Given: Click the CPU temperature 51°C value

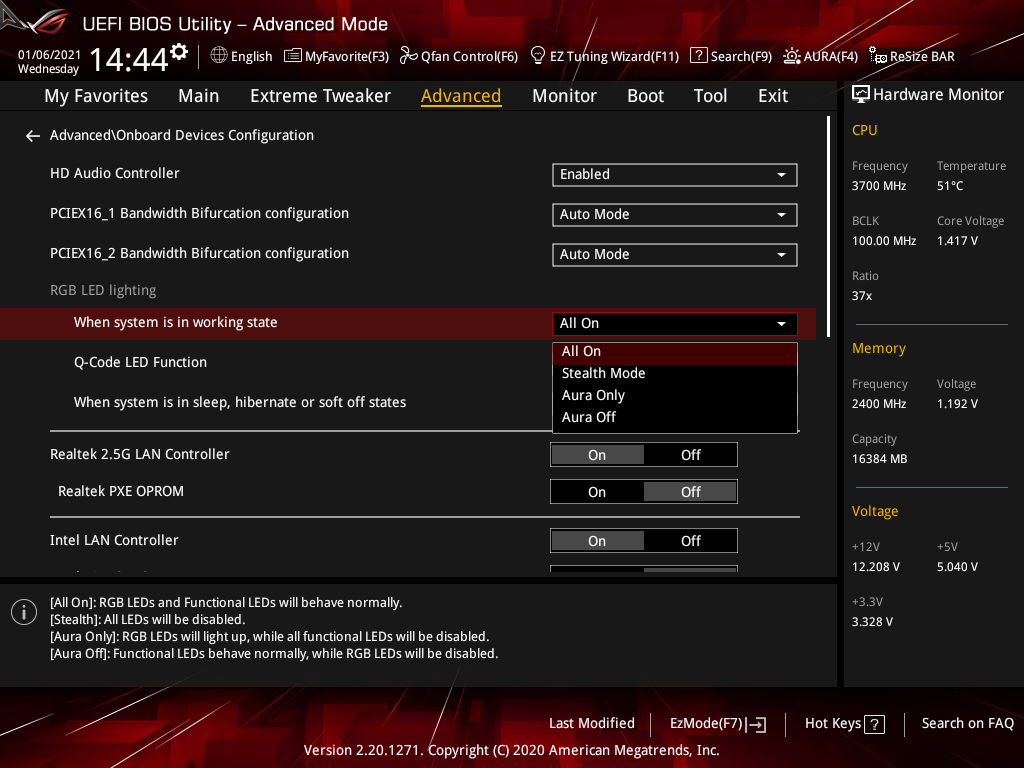Looking at the screenshot, I should pos(950,186).
